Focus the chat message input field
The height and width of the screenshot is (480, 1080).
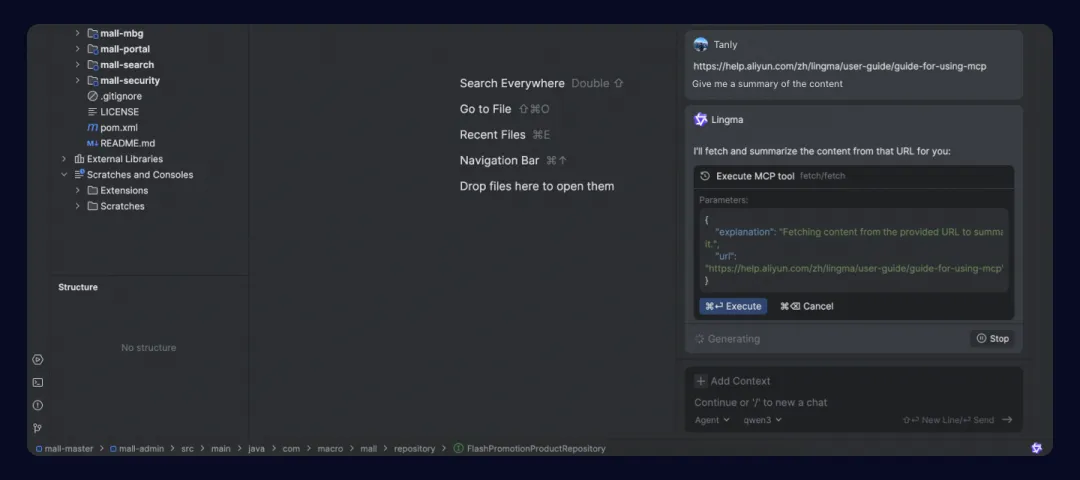click(x=853, y=402)
